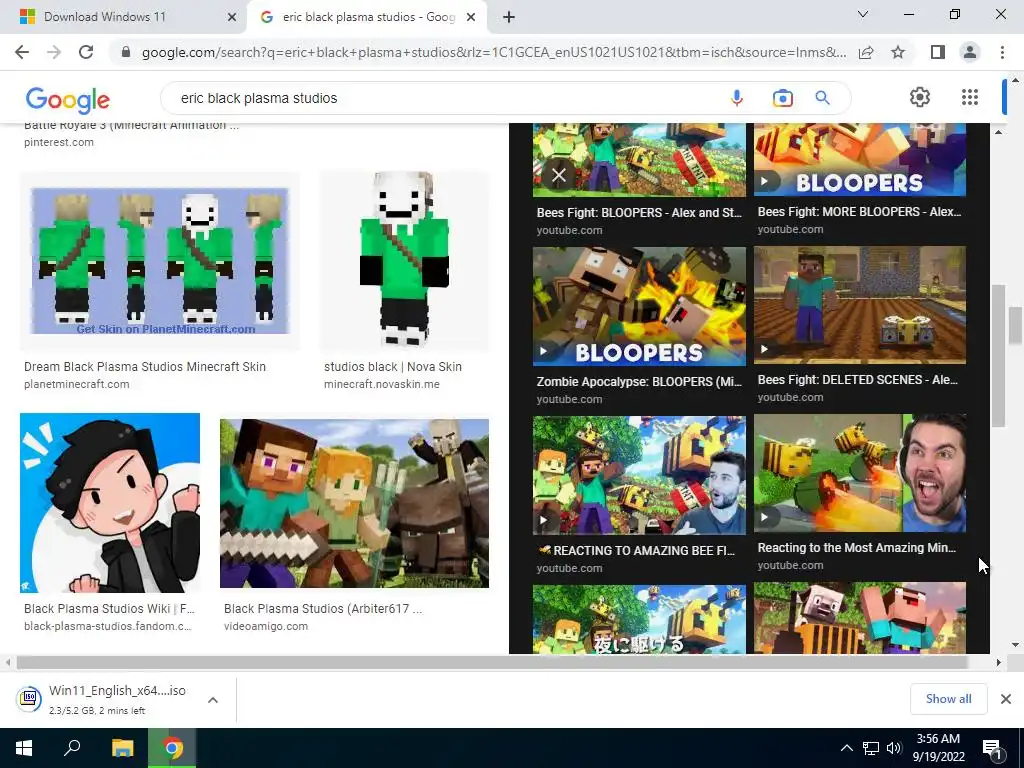The height and width of the screenshot is (768, 1024).
Task: Close the downloads bar
Action: (x=1006, y=699)
